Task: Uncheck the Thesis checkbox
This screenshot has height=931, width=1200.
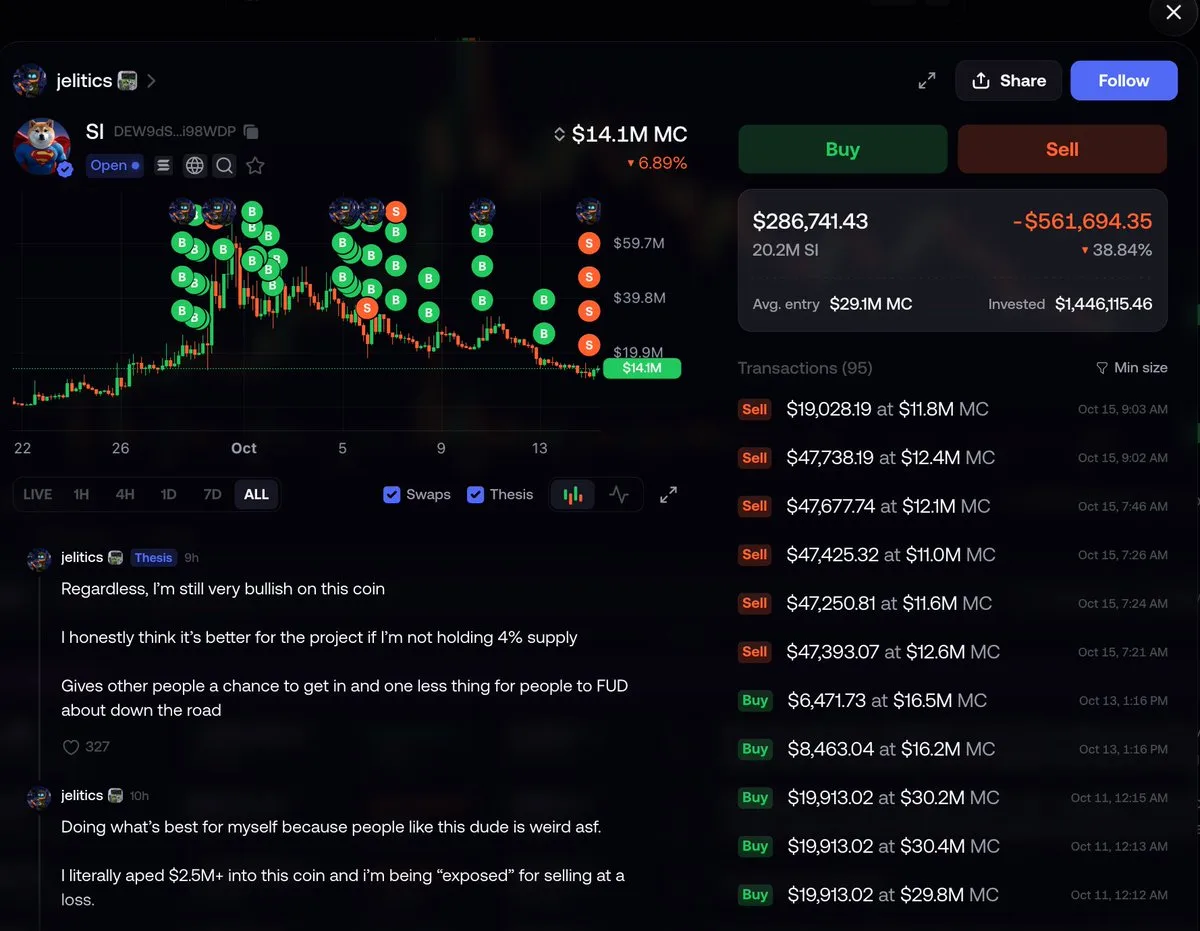Action: pyautogui.click(x=476, y=494)
